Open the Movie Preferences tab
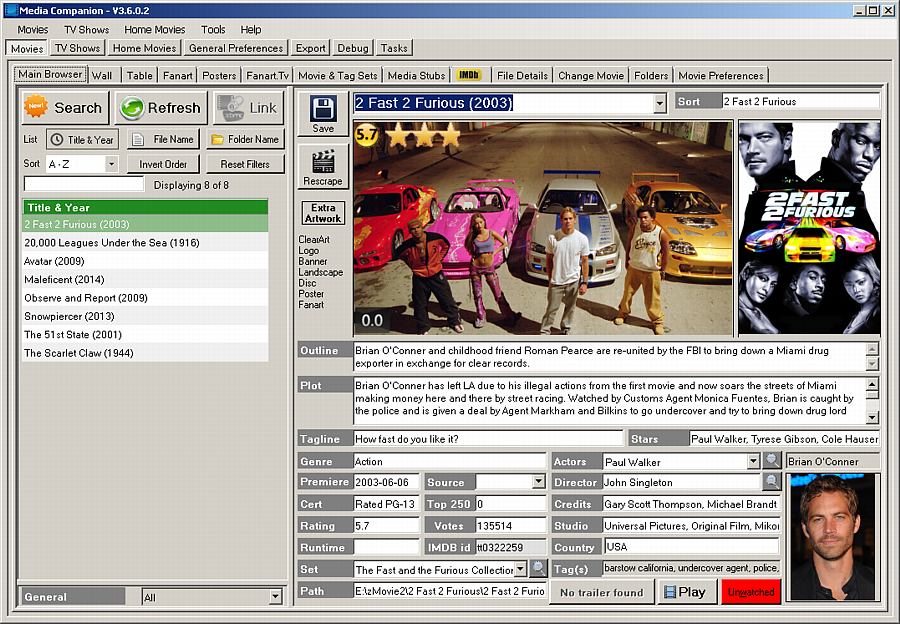 pos(721,75)
